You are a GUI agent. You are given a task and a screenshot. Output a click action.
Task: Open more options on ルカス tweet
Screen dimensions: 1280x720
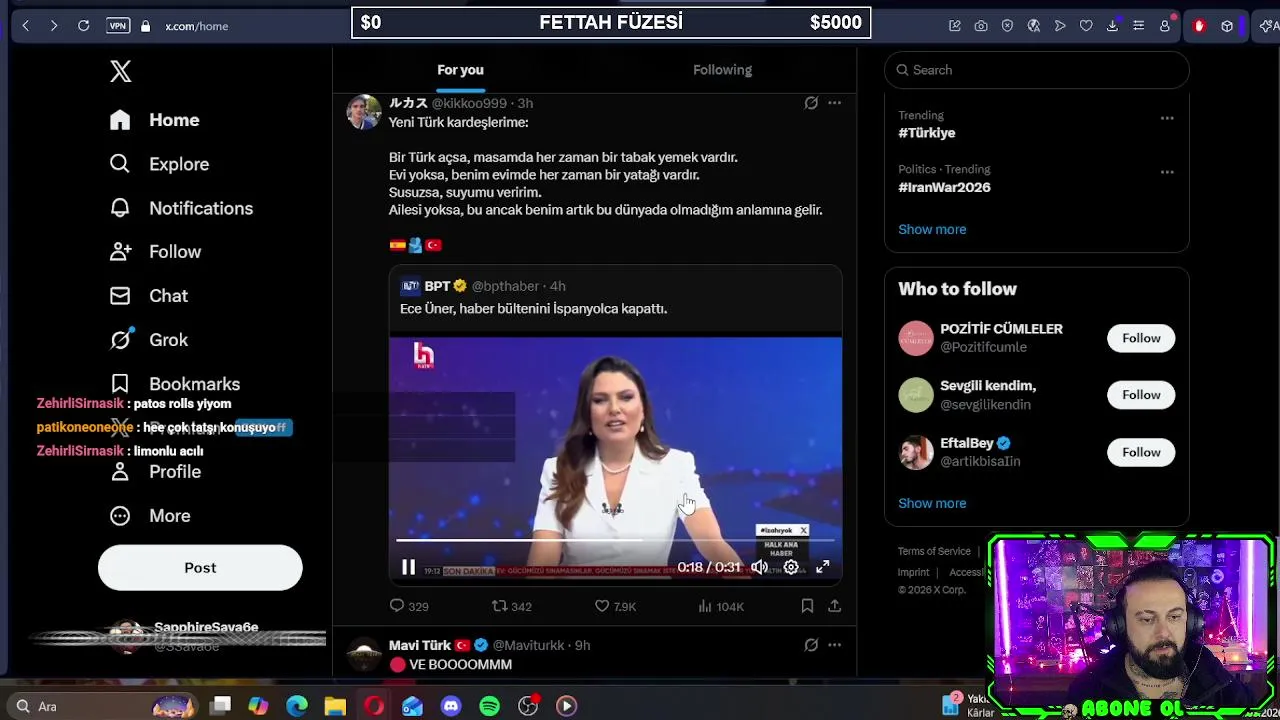(x=834, y=103)
